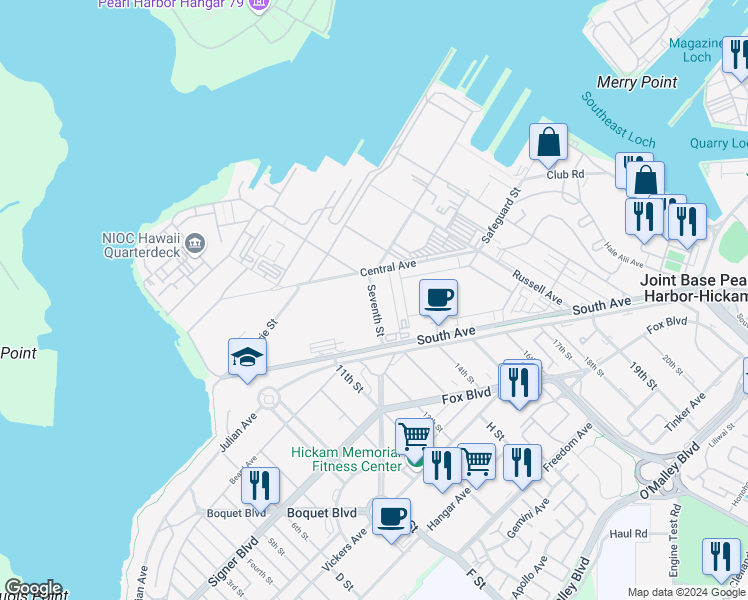Click the Merry Point label

[637, 82]
